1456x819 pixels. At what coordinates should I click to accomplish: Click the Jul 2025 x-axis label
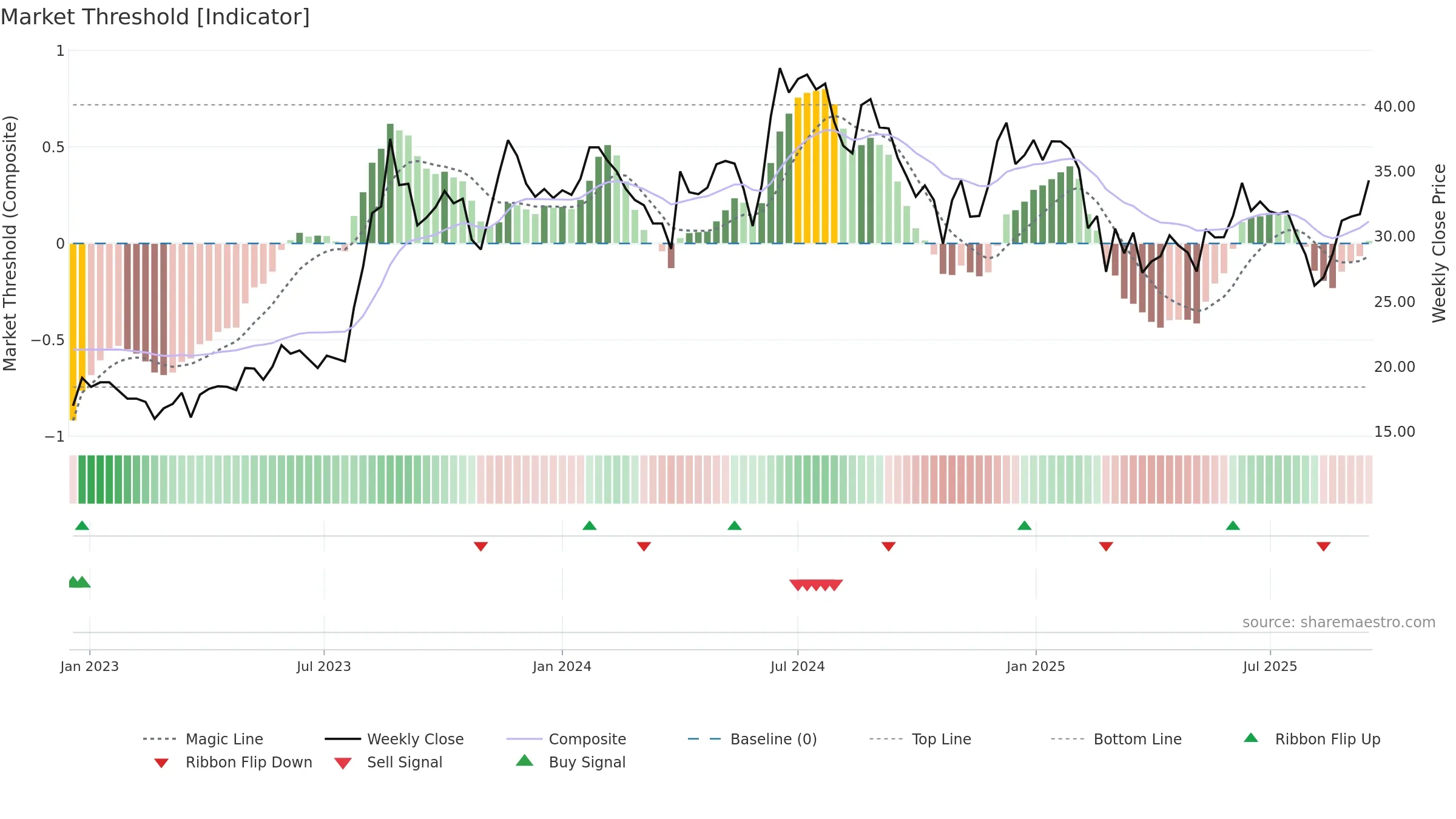click(1270, 666)
